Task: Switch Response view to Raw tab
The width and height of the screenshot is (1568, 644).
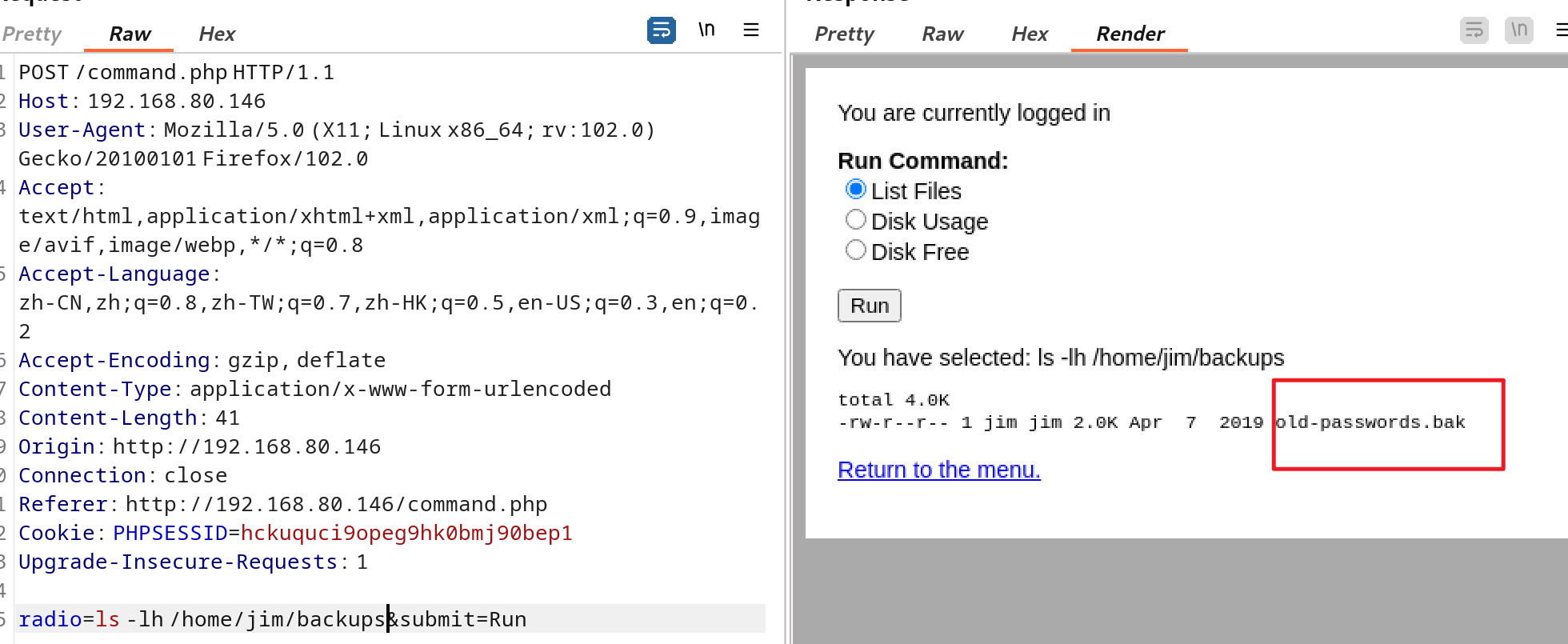Action: (x=942, y=34)
